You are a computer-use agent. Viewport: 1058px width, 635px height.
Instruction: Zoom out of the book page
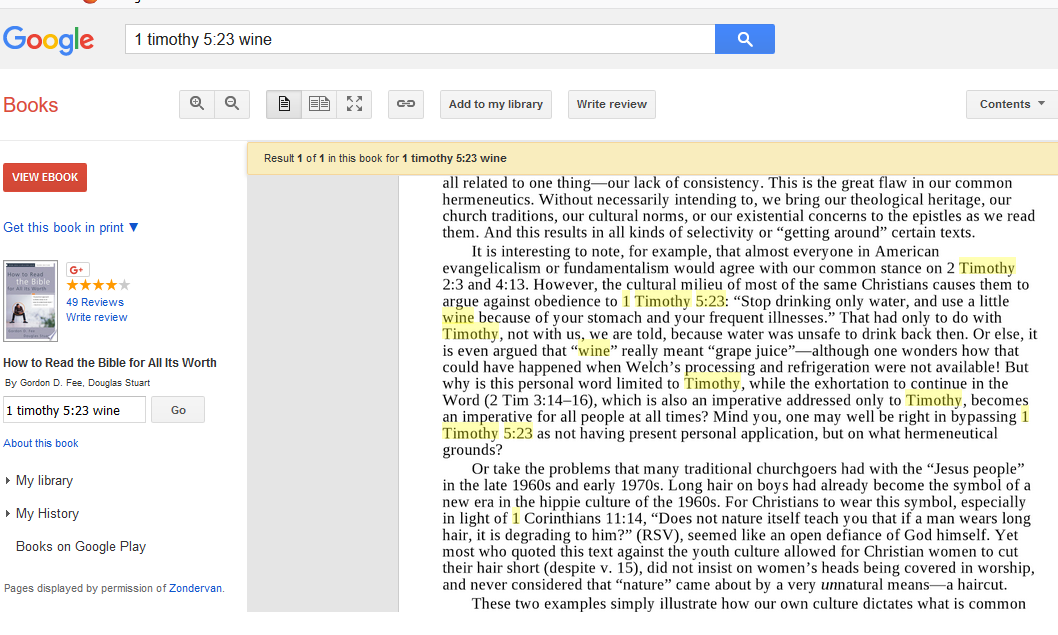232,104
